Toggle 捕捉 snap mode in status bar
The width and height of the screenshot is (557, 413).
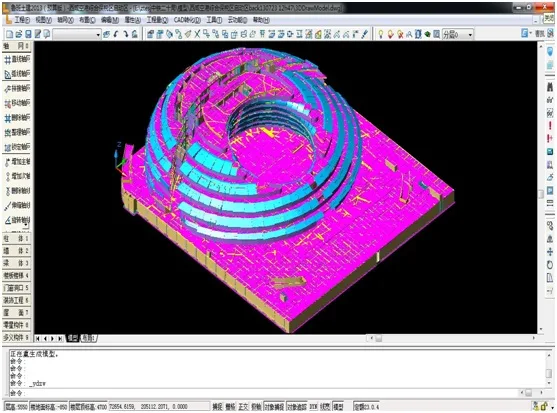[217, 407]
